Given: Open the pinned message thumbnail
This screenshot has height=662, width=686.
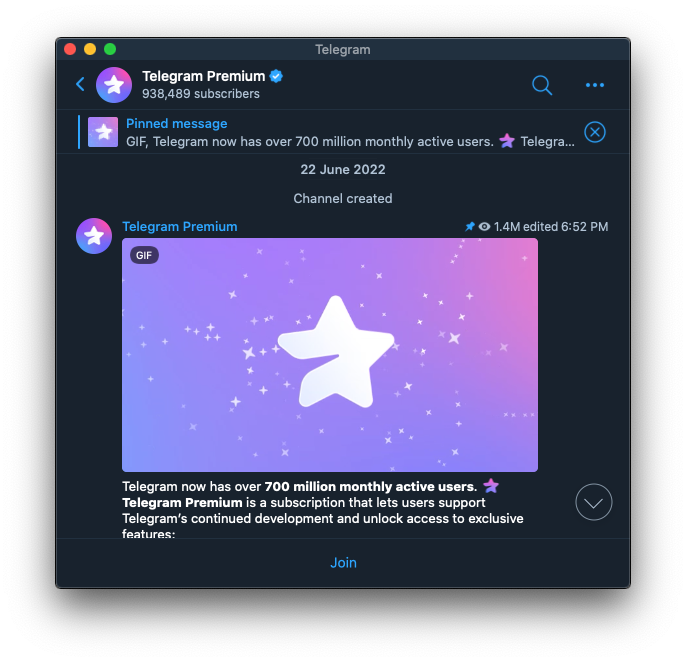Looking at the screenshot, I should [x=103, y=132].
